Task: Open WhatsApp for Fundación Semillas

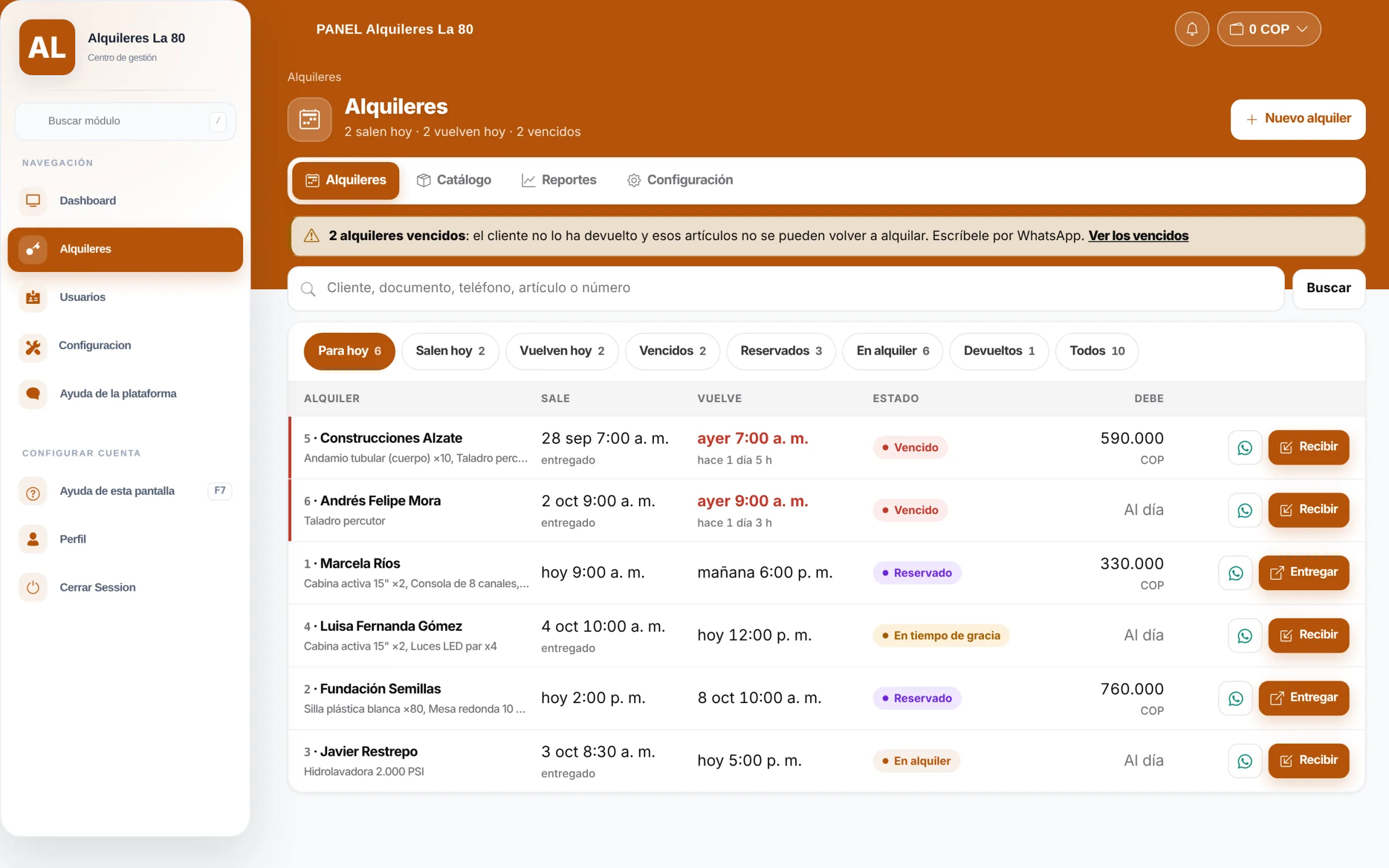Action: point(1235,698)
